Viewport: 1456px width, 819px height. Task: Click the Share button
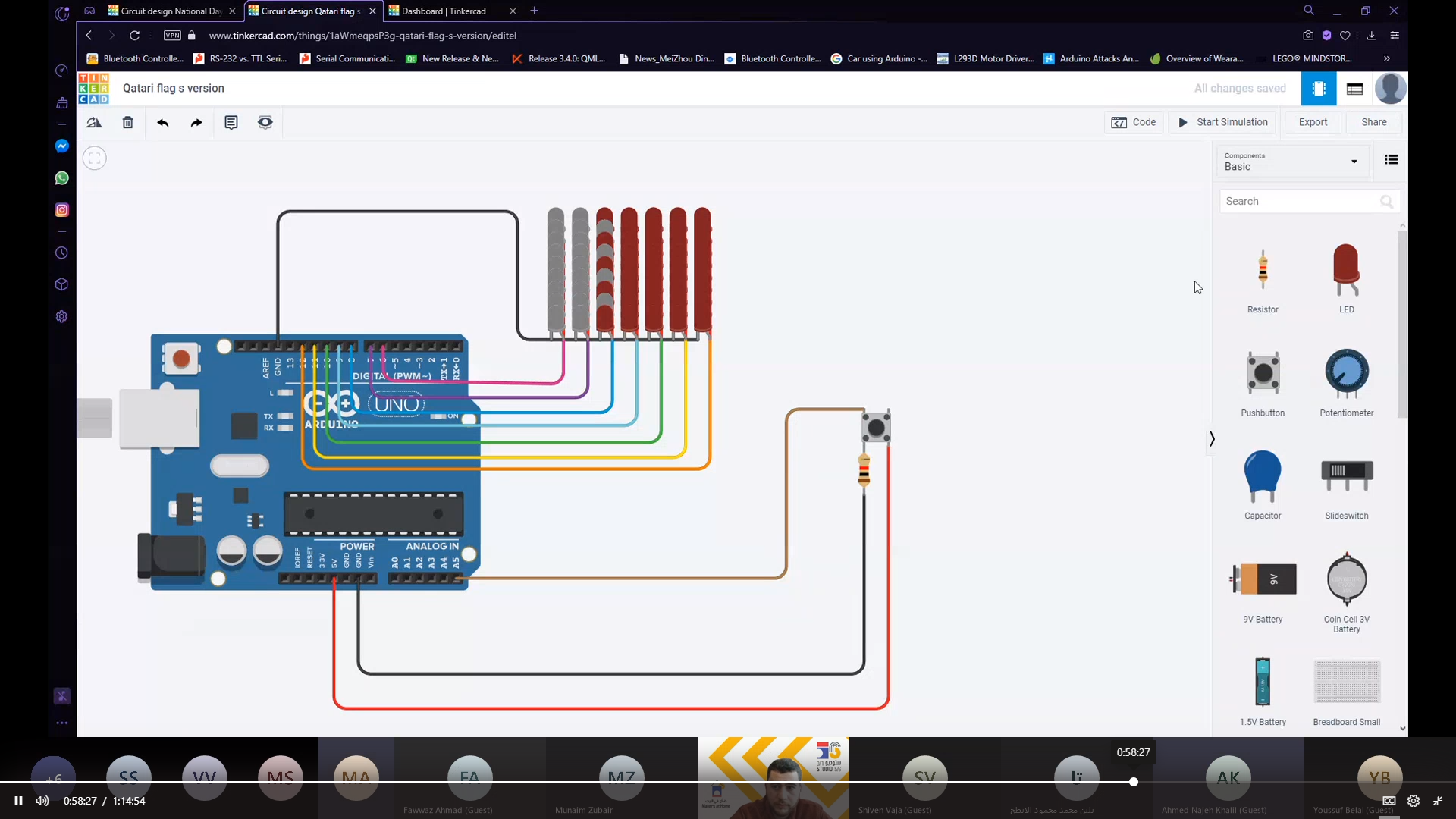click(1373, 122)
